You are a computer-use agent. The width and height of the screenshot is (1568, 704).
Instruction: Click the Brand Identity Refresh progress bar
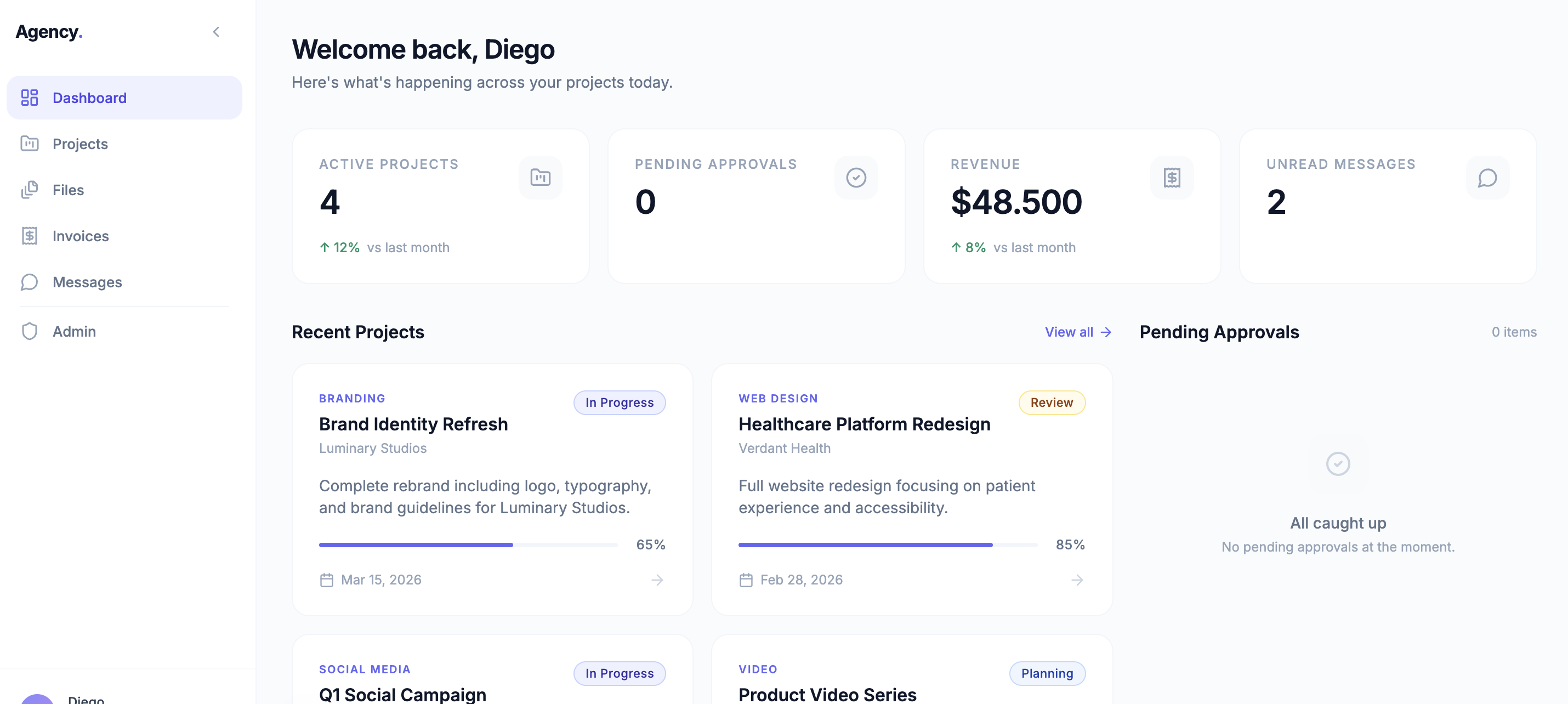tap(468, 545)
